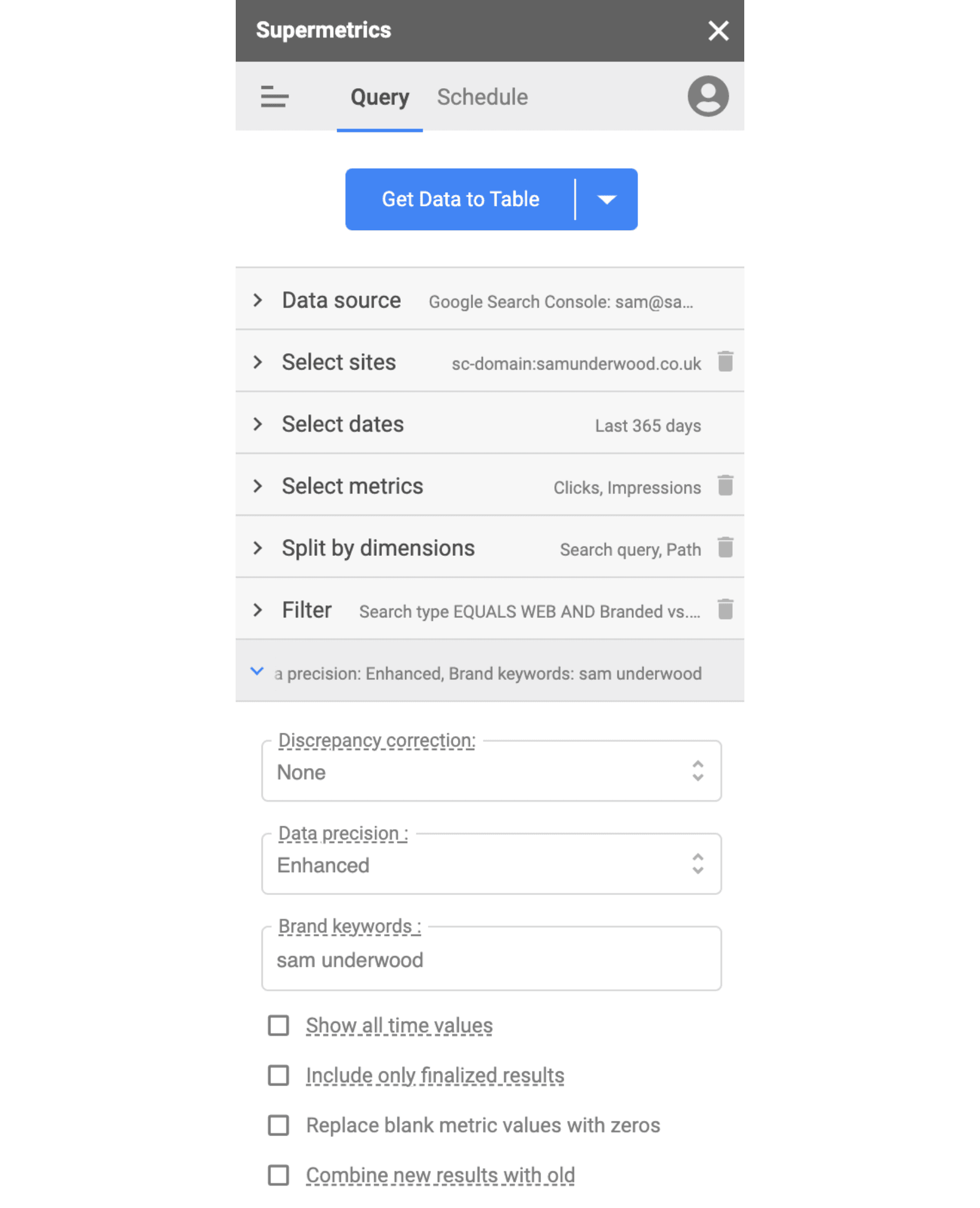Screen dimensions: 980x1208
Task: Open the Data precision Enhanced dropdown
Action: [491, 865]
